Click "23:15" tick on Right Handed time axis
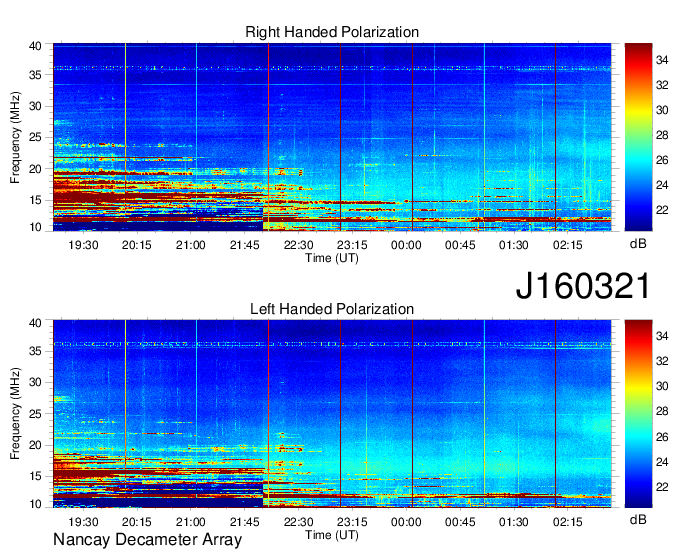The image size is (680, 552). (352, 245)
